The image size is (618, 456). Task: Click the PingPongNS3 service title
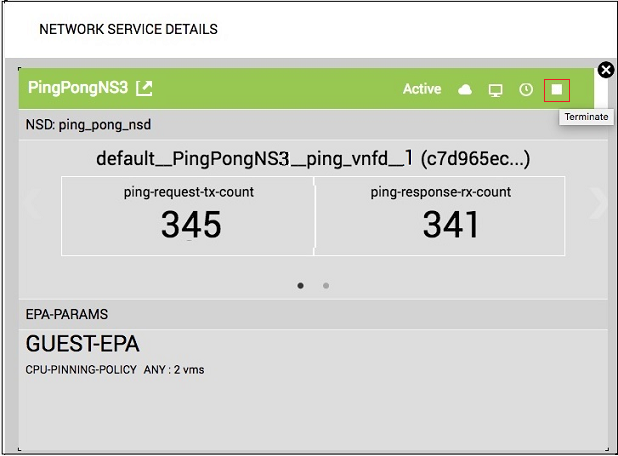[x=78, y=88]
